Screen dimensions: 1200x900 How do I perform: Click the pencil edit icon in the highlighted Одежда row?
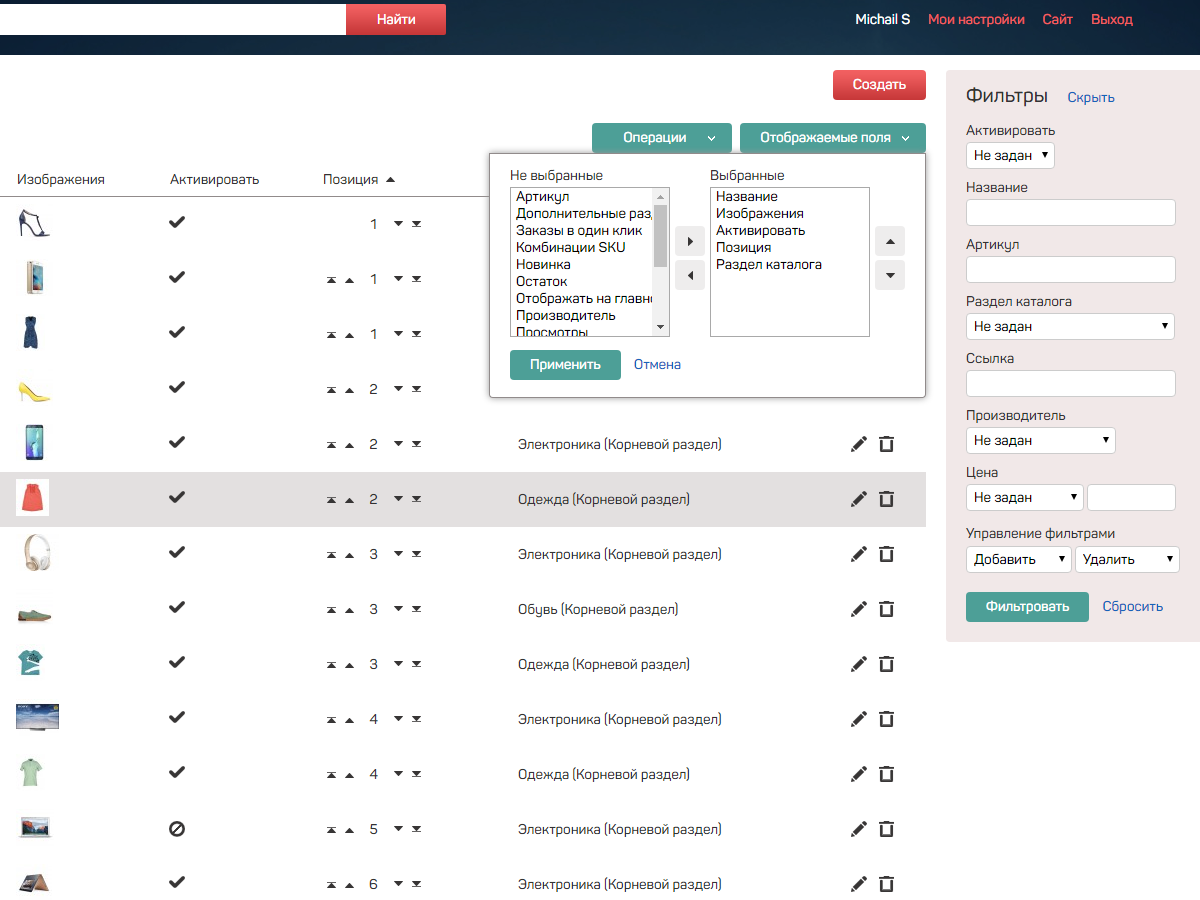coord(858,499)
